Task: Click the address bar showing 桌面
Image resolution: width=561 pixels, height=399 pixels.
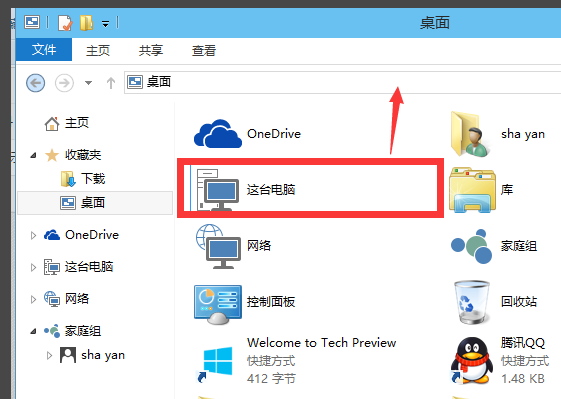Action: coord(342,82)
